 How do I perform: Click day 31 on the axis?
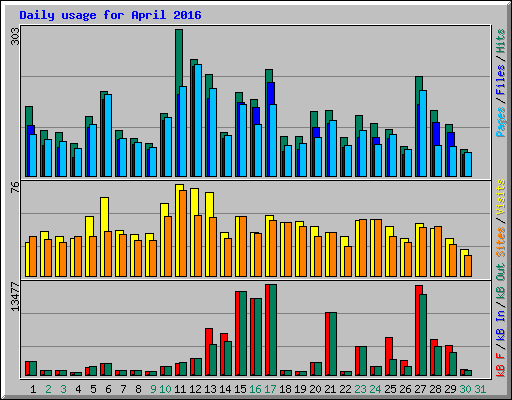tap(480, 389)
